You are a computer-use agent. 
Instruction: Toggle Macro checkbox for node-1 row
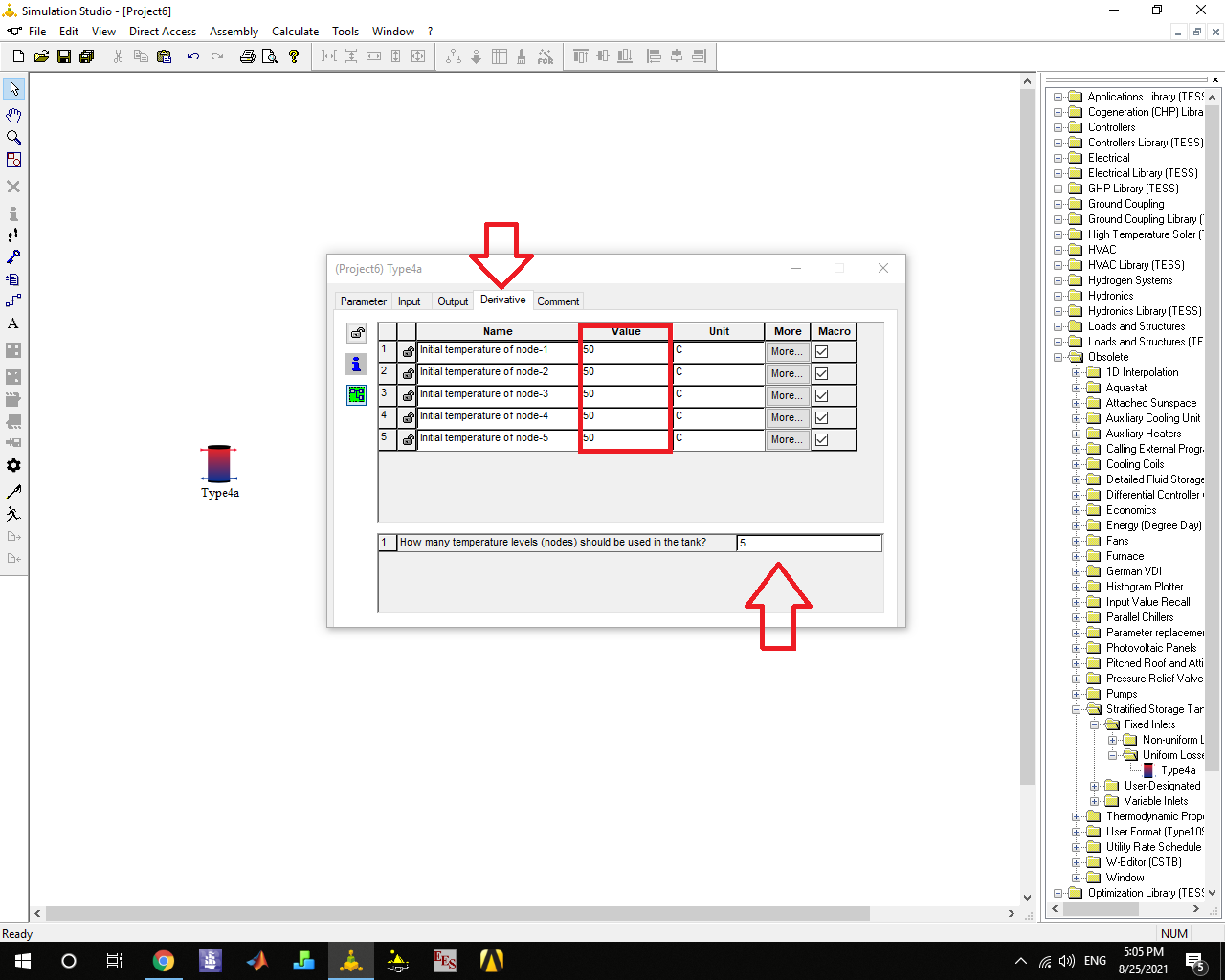click(821, 351)
